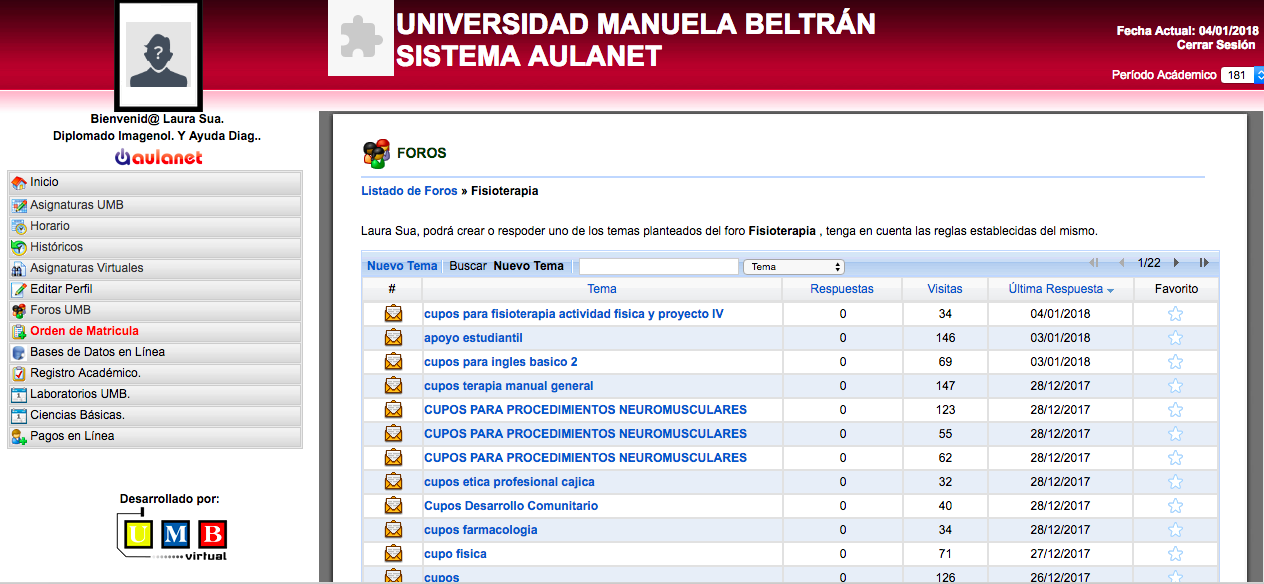Click inside the forum search input field
Screen dimensions: 1264x584
[x=657, y=266]
